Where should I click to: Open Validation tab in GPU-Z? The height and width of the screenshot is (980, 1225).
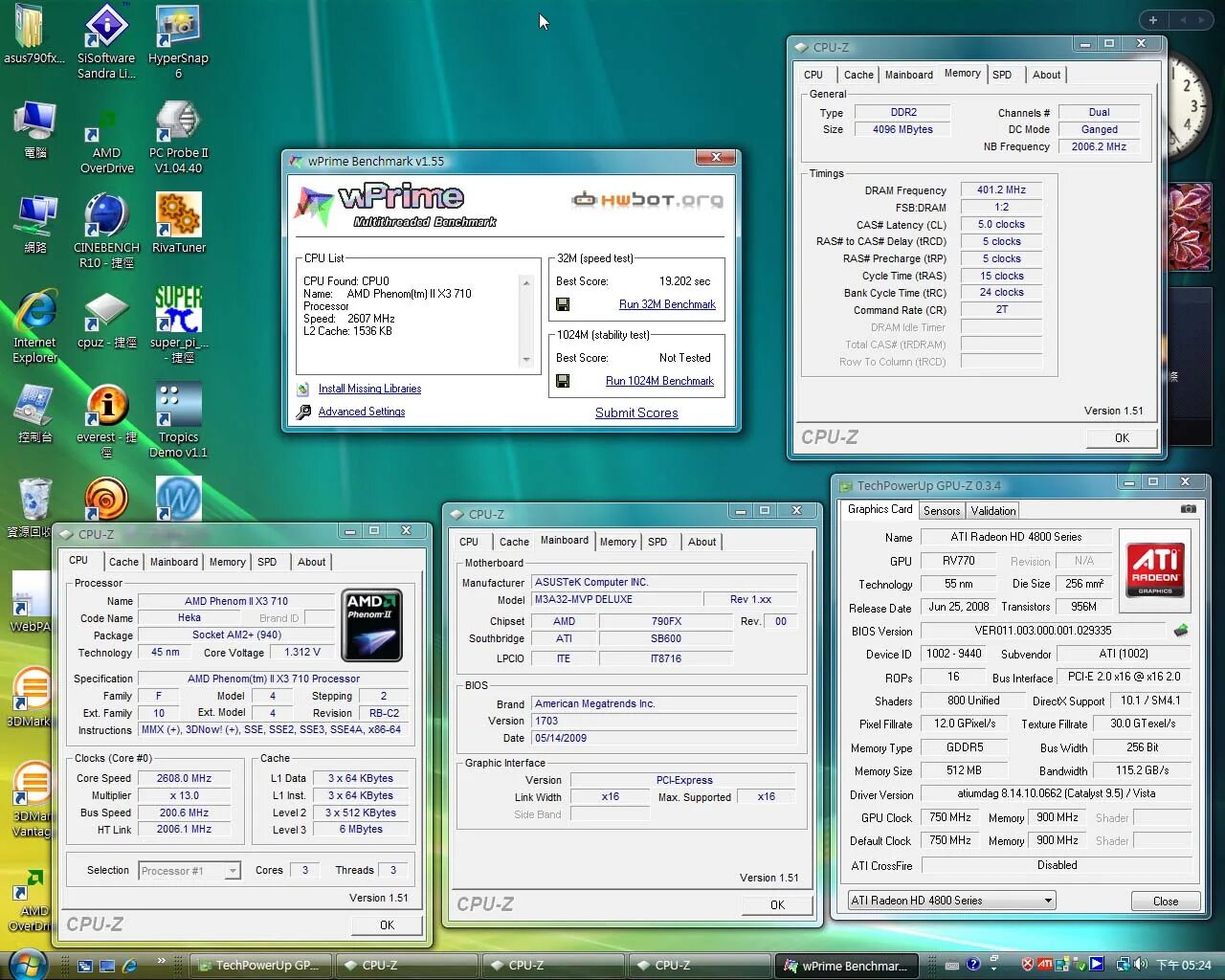click(993, 511)
